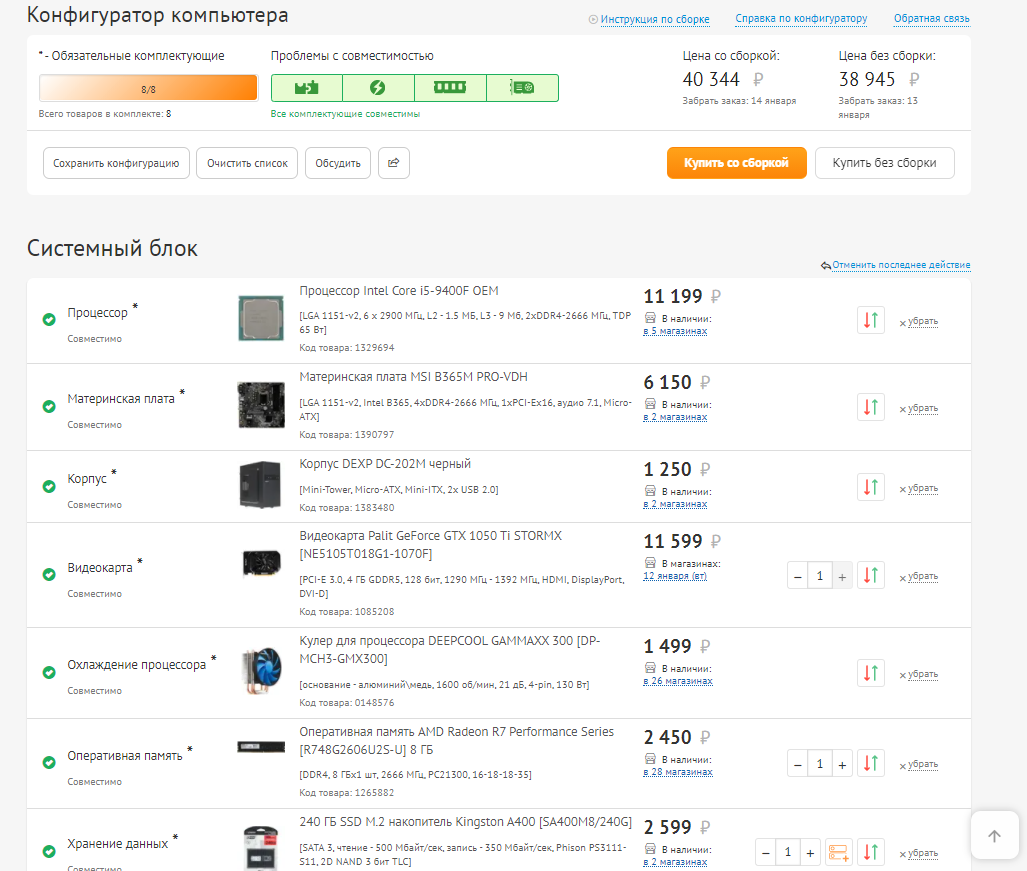
Task: Replace the Kingston SSD using swap arrows
Action: [x=870, y=852]
